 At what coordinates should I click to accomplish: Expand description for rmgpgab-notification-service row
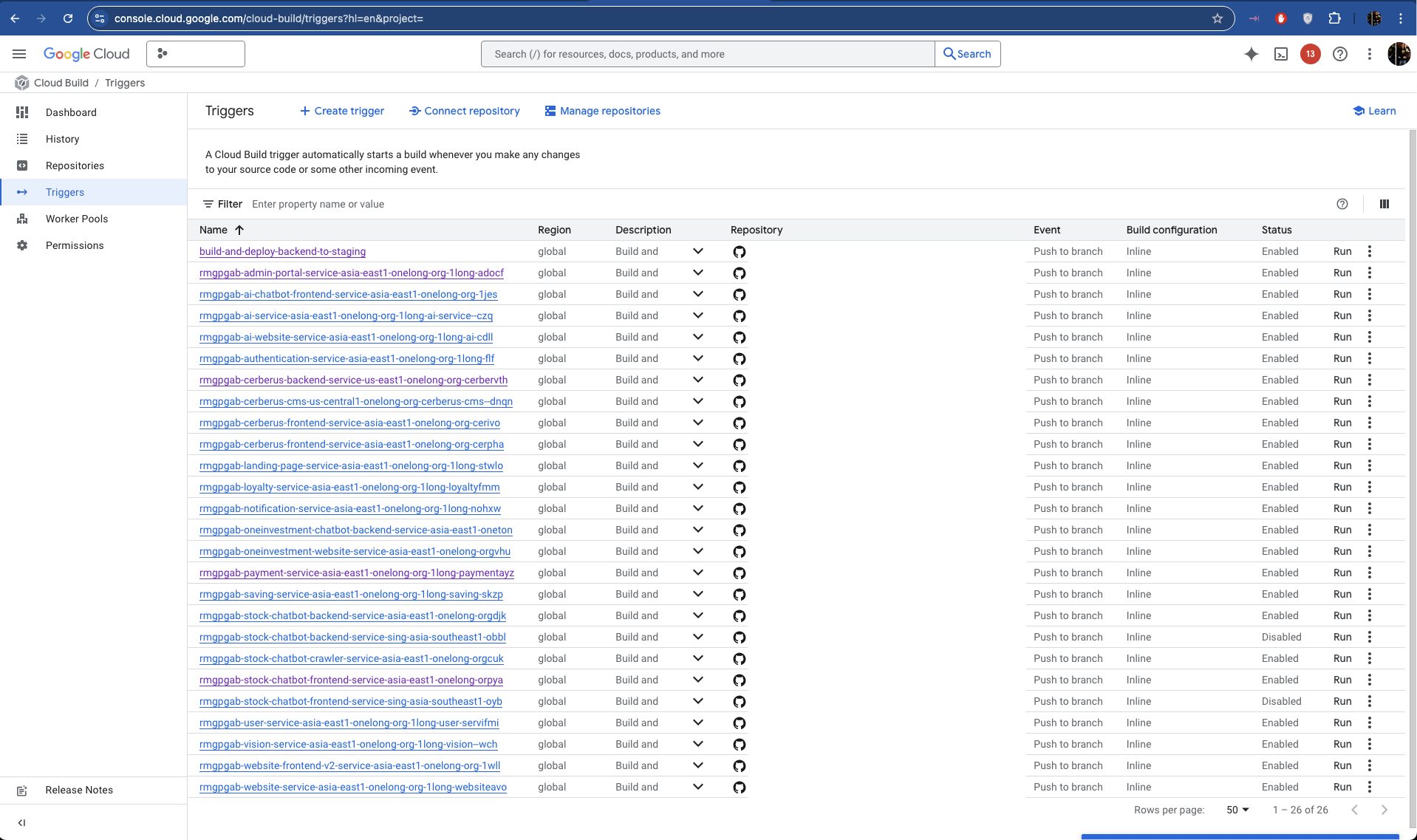[x=697, y=508]
